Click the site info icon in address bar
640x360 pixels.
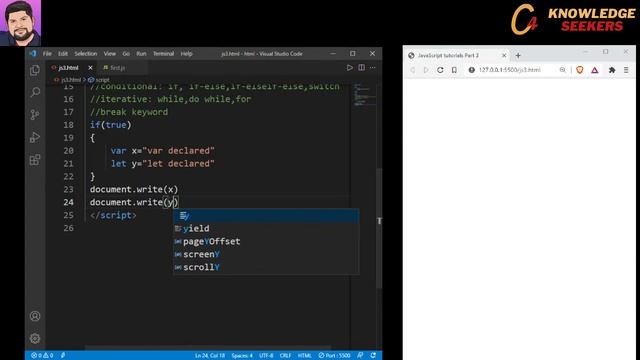pos(471,70)
